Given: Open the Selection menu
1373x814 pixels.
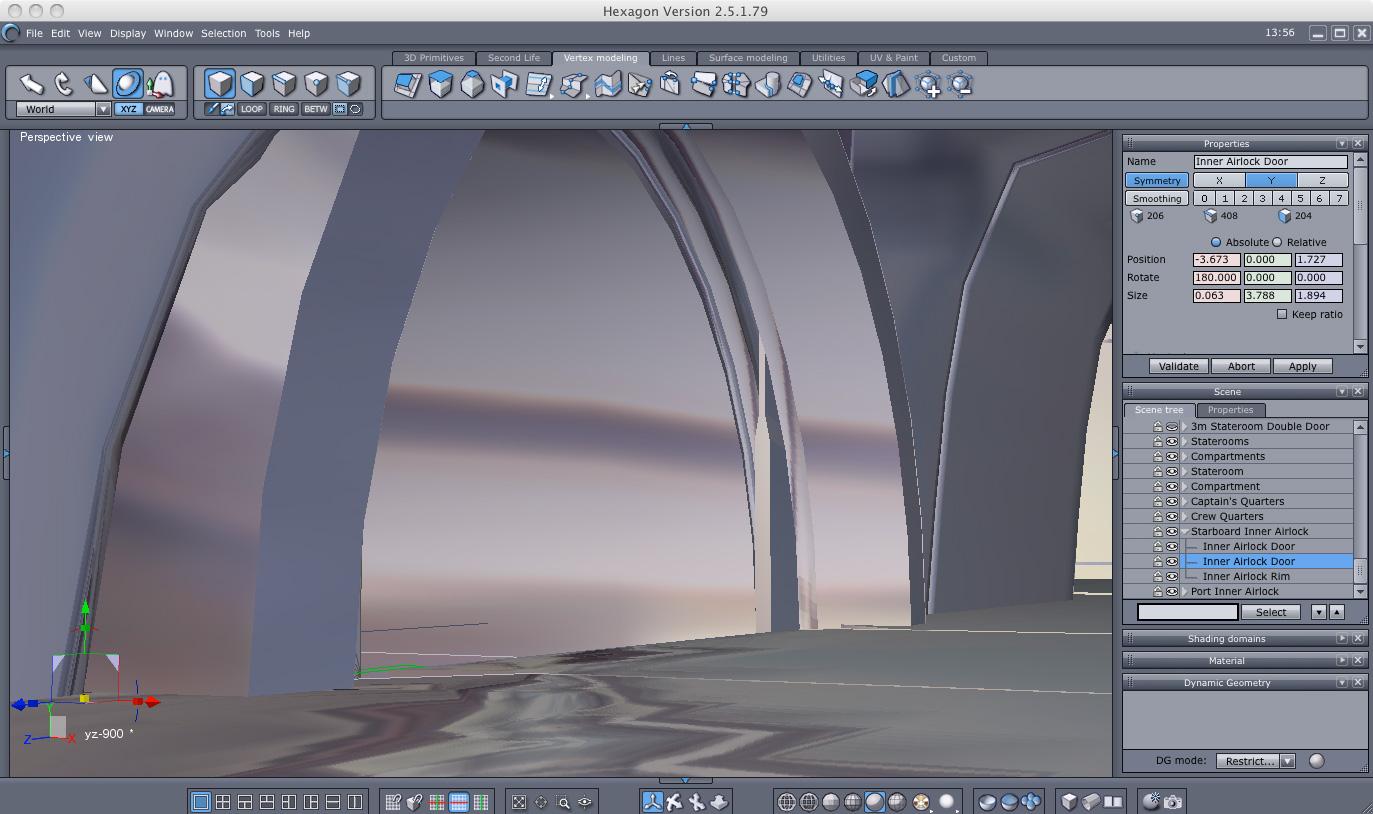Looking at the screenshot, I should [223, 33].
